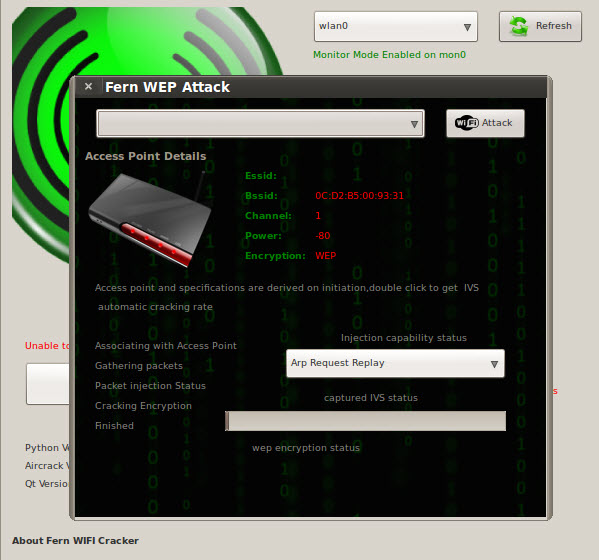Click the About Fern WIFI Cracker text
The height and width of the screenshot is (560, 599).
tap(75, 541)
